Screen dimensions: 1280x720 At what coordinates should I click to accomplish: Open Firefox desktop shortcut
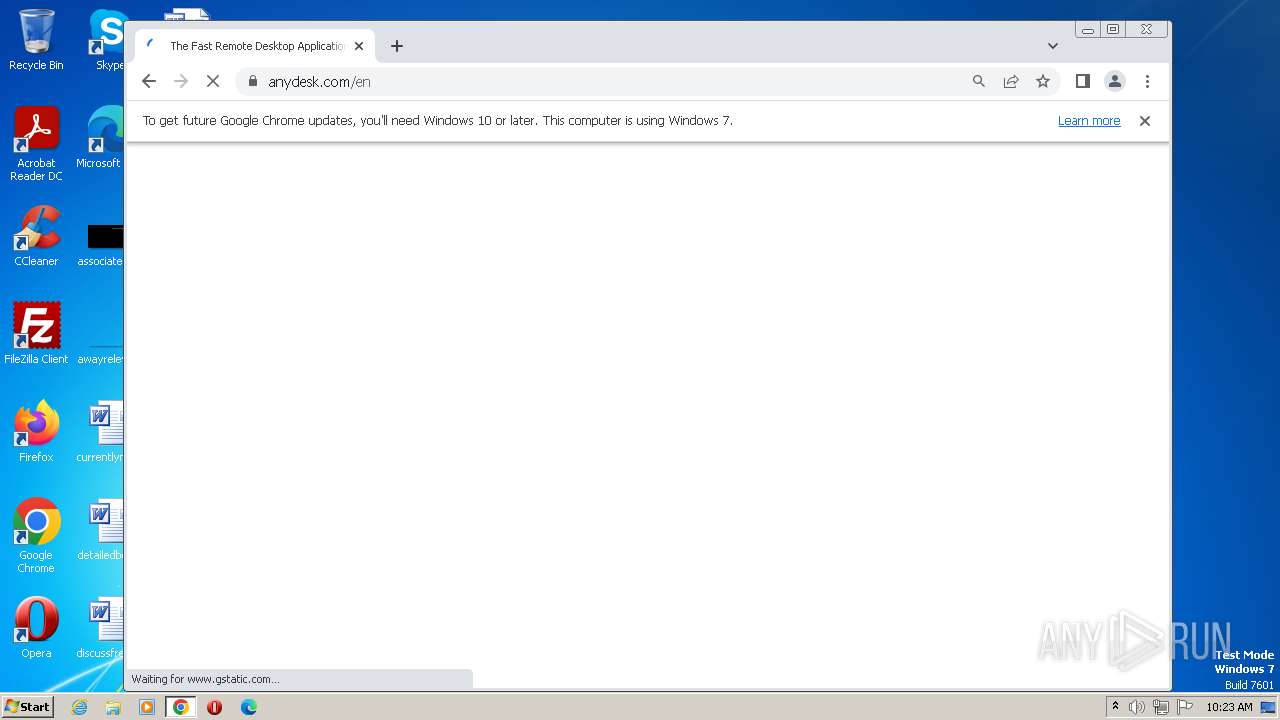coord(36,431)
